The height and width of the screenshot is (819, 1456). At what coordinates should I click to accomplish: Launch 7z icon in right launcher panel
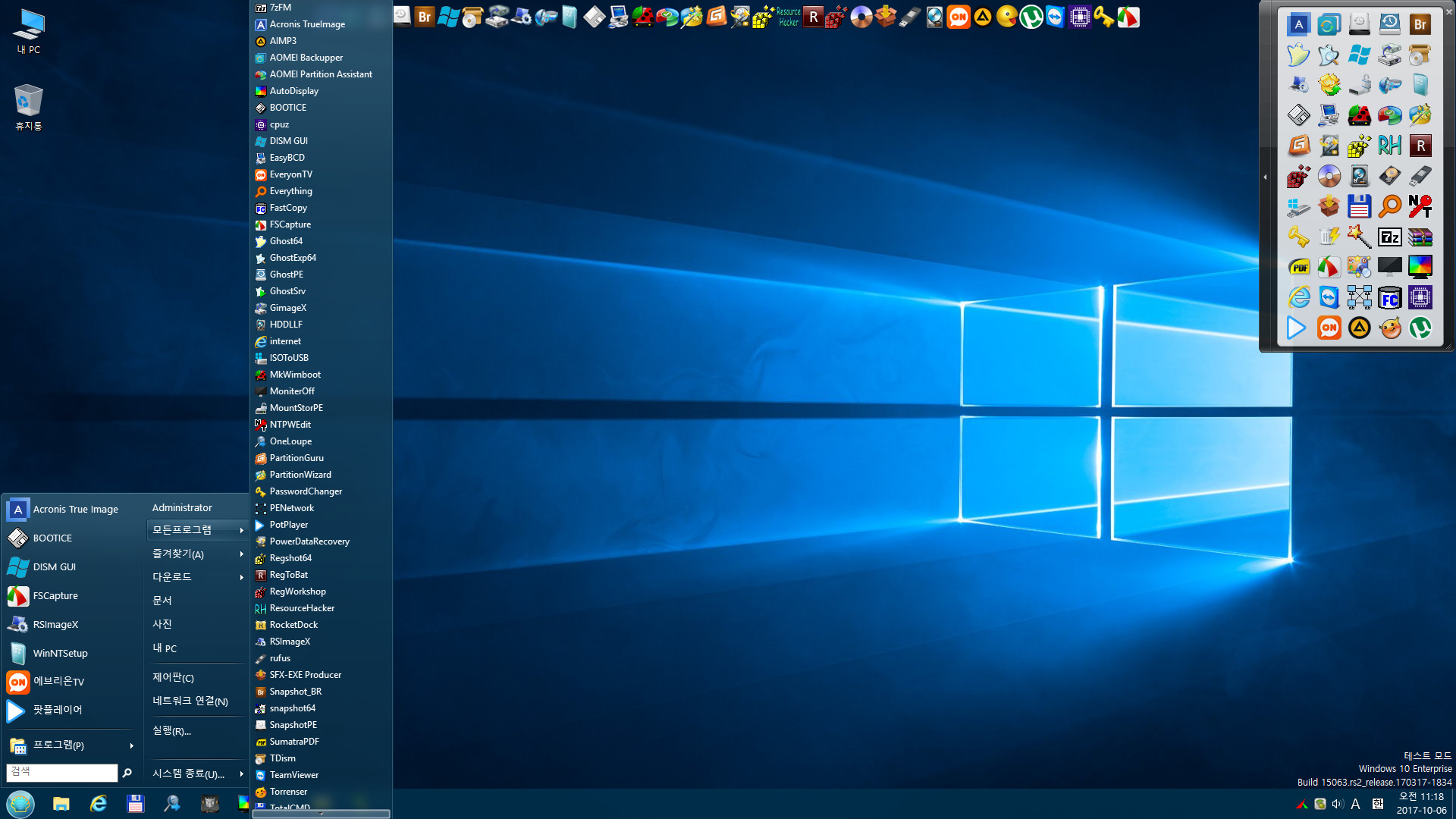(x=1389, y=237)
